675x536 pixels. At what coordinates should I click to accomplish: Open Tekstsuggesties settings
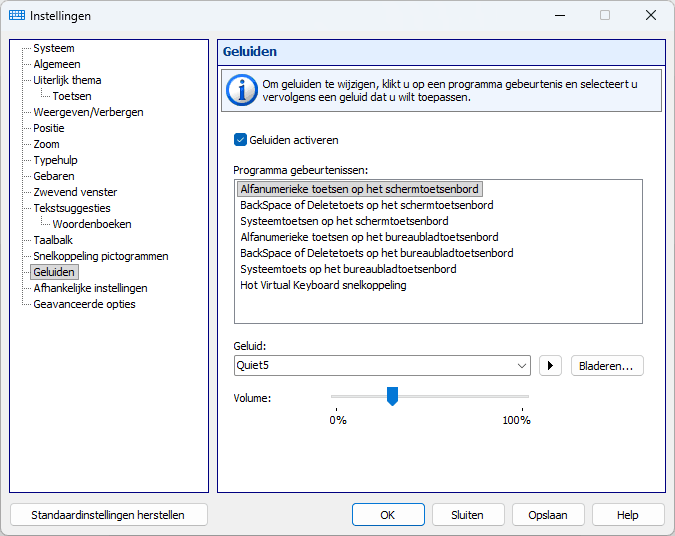coord(72,208)
